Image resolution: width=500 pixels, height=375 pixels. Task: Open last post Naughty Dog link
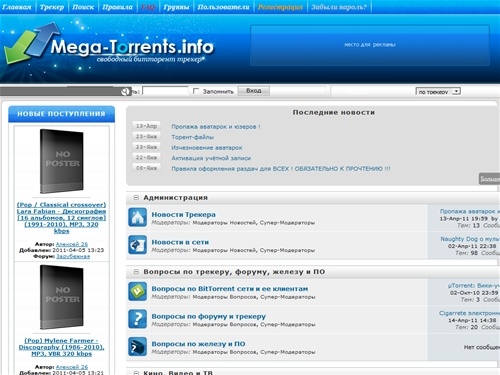click(470, 239)
